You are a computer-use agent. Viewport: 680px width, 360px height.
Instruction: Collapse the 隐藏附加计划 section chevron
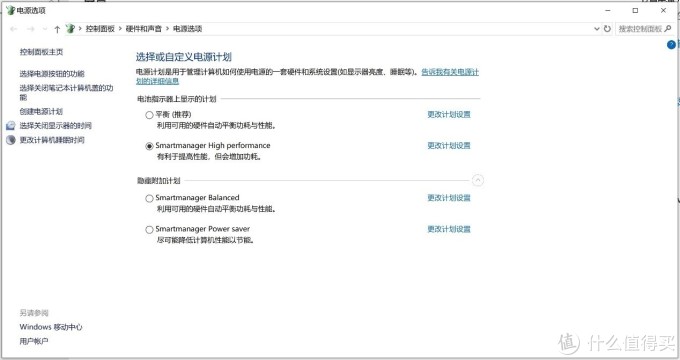pos(477,180)
